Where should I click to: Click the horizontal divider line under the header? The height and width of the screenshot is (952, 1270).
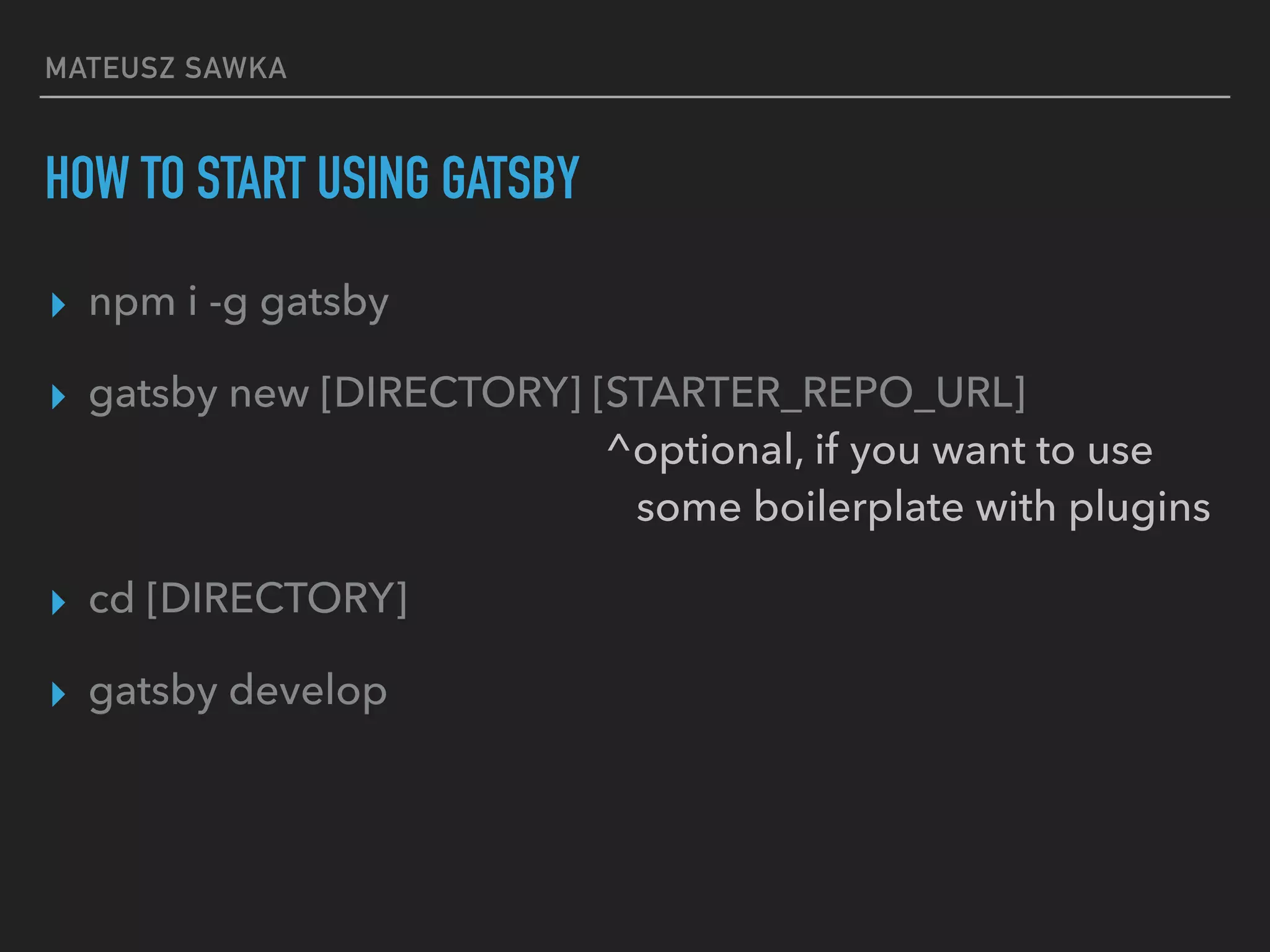634,97
